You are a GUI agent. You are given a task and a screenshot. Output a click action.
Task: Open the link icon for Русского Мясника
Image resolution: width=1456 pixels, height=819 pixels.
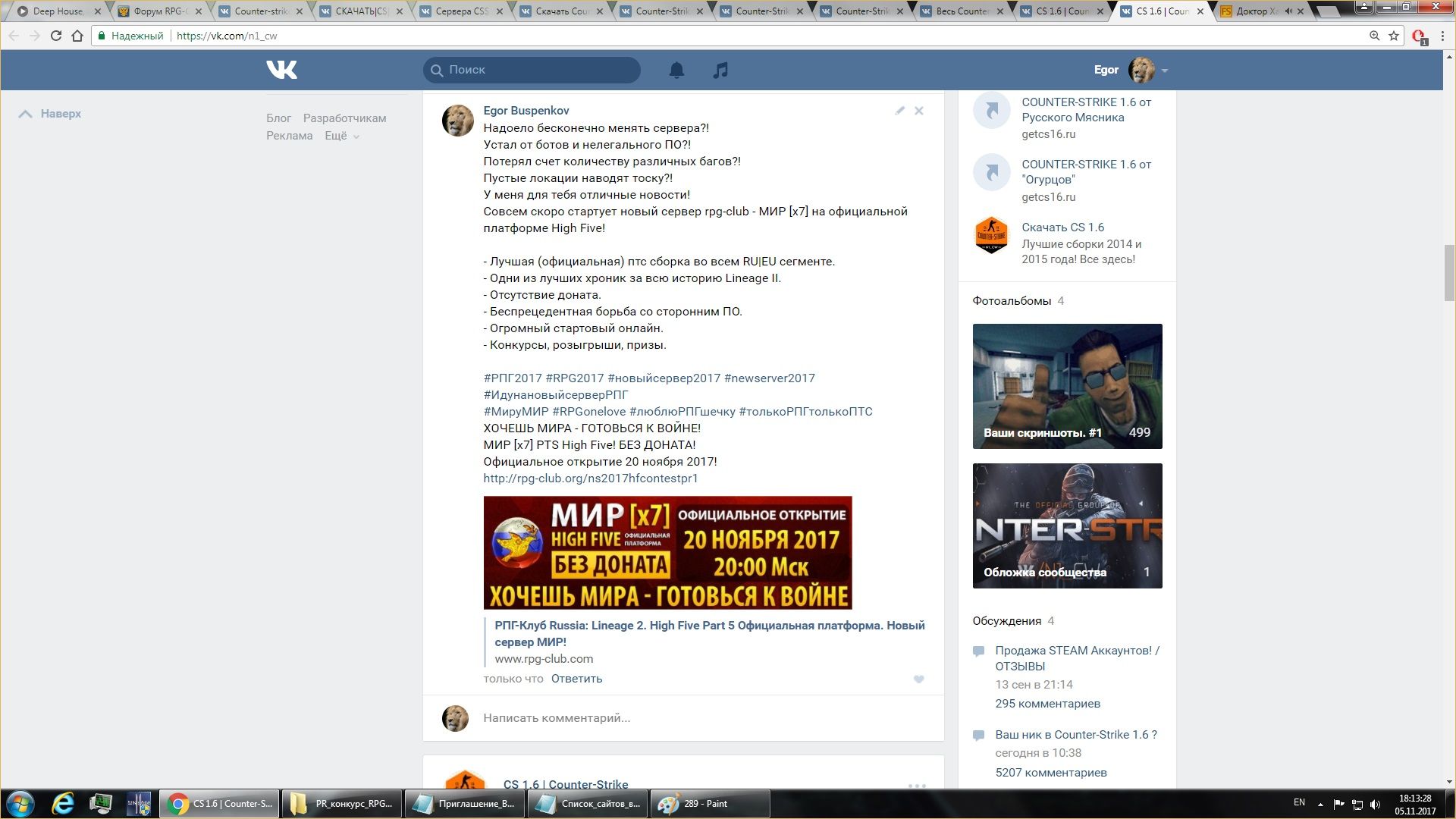(991, 111)
